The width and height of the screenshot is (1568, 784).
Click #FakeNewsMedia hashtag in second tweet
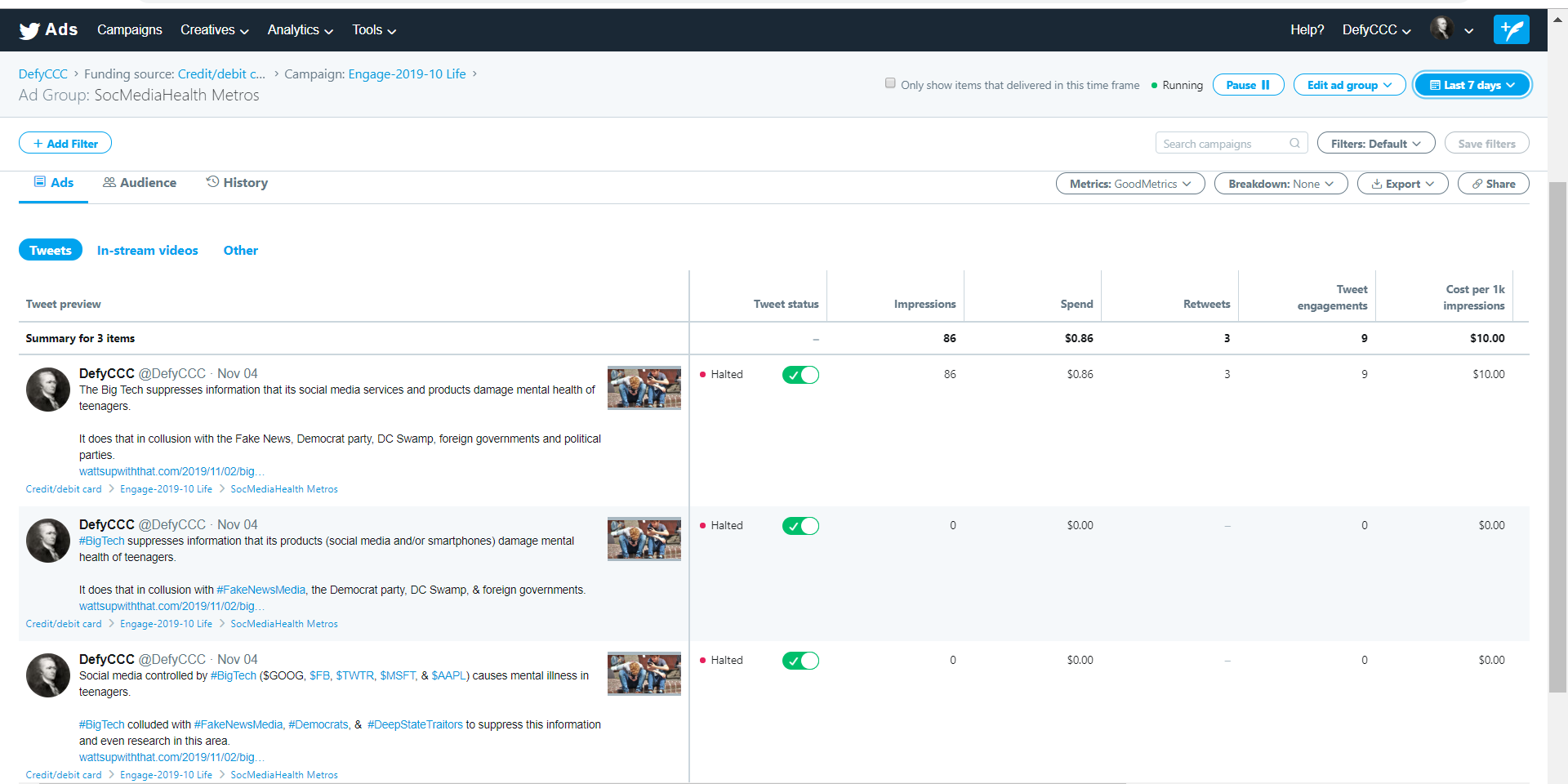coord(261,590)
